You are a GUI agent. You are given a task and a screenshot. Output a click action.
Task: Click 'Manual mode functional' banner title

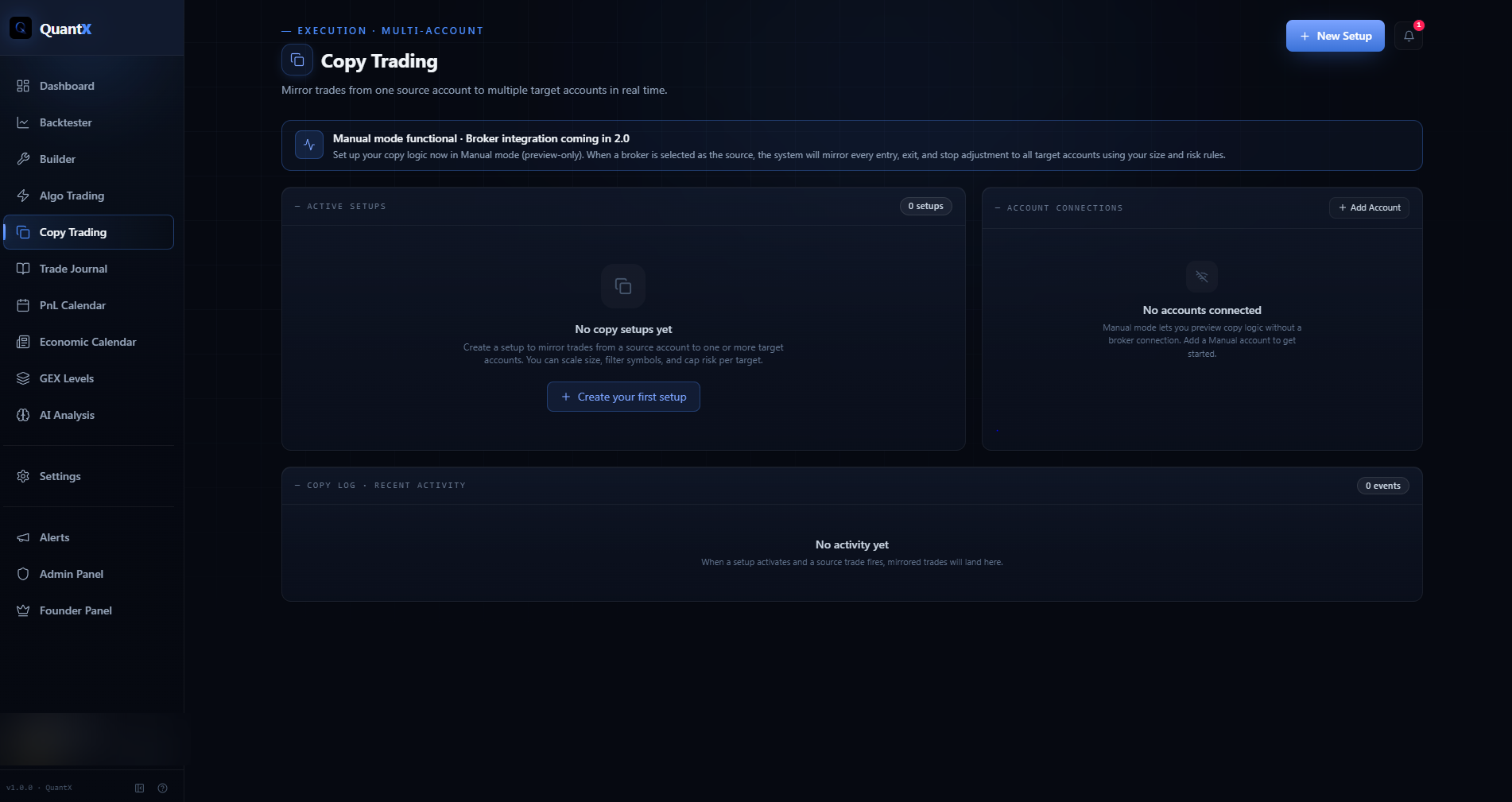tap(481, 138)
